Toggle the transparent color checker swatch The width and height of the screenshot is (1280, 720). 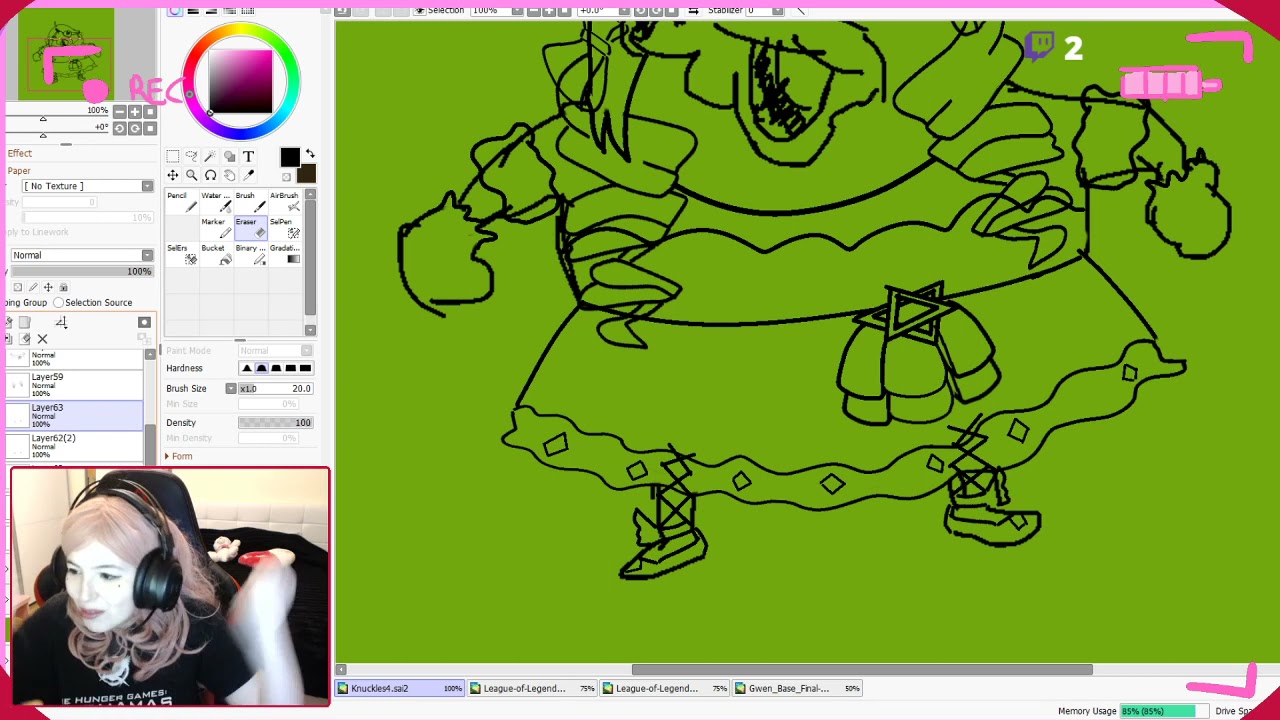point(286,177)
